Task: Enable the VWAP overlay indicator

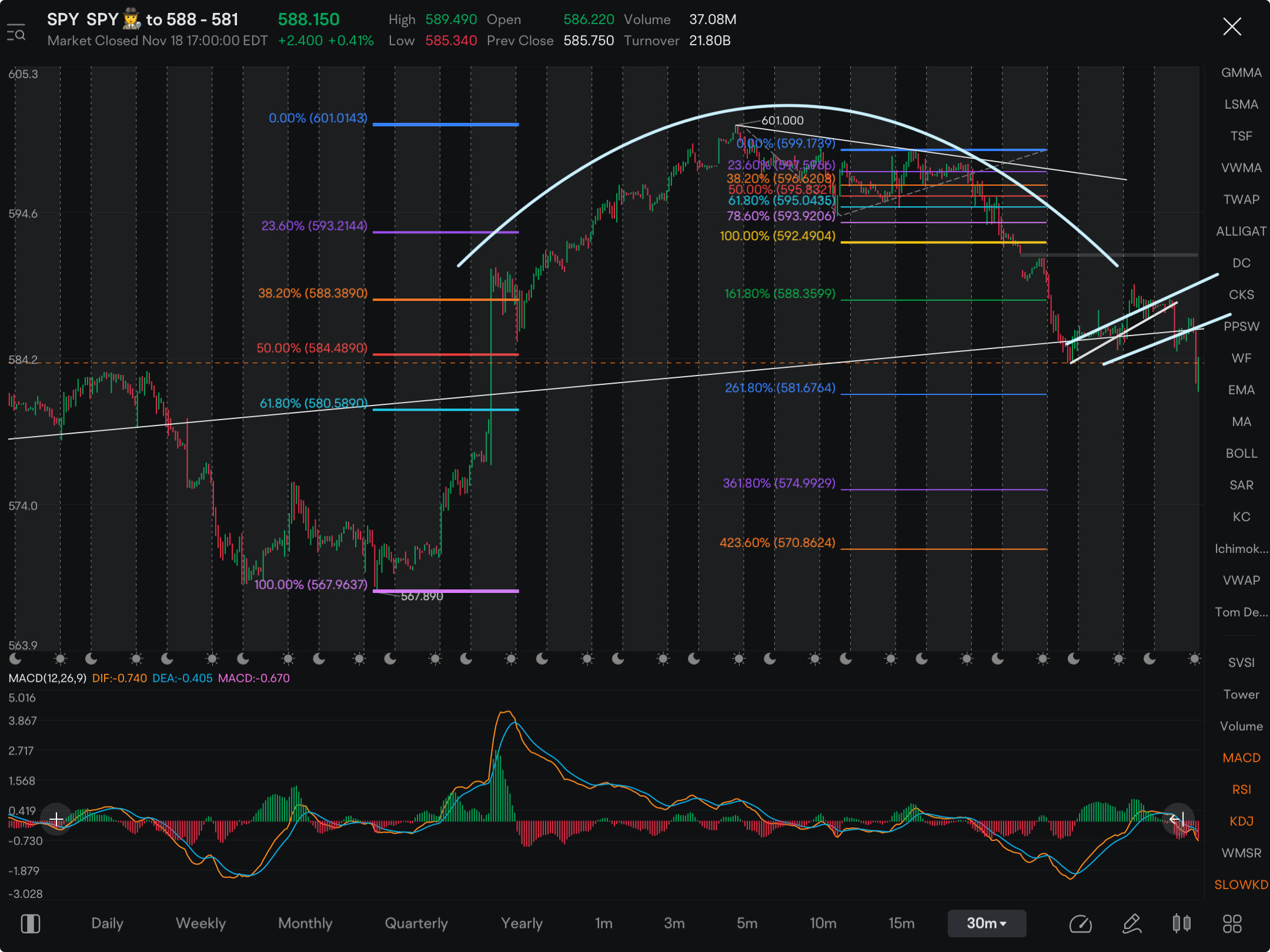Action: point(1241,580)
